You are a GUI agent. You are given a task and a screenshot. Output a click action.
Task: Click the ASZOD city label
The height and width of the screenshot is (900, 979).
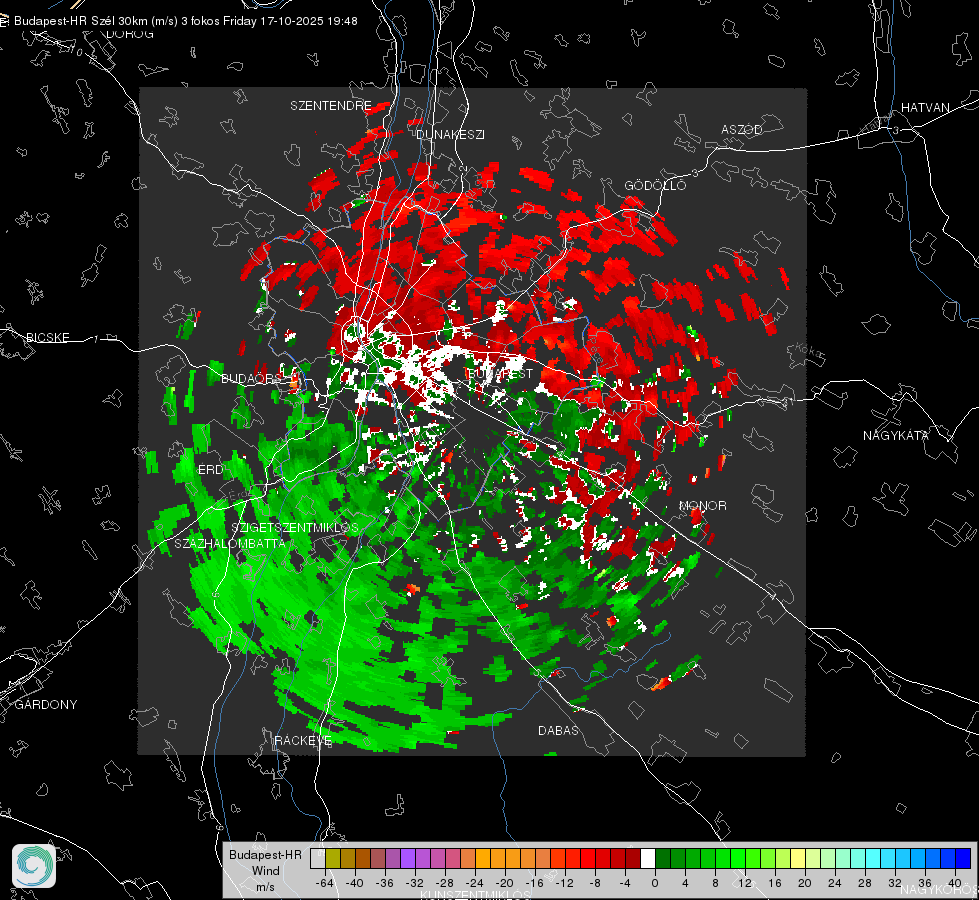[x=742, y=129]
